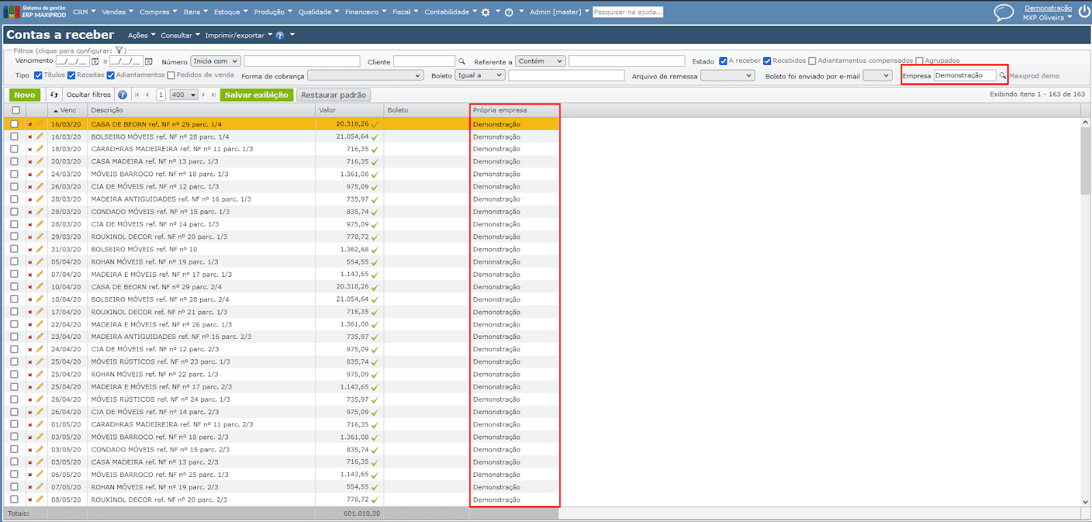This screenshot has width=1092, height=522.
Task: Click the filter funnel configure icon
Action: click(119, 51)
